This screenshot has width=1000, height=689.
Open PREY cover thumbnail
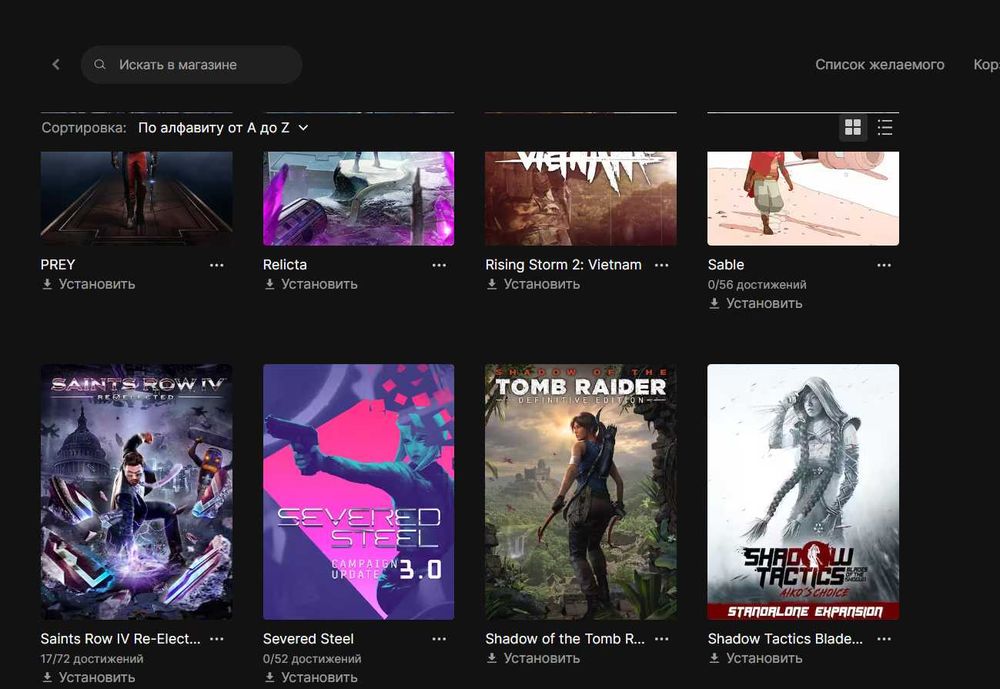point(136,198)
